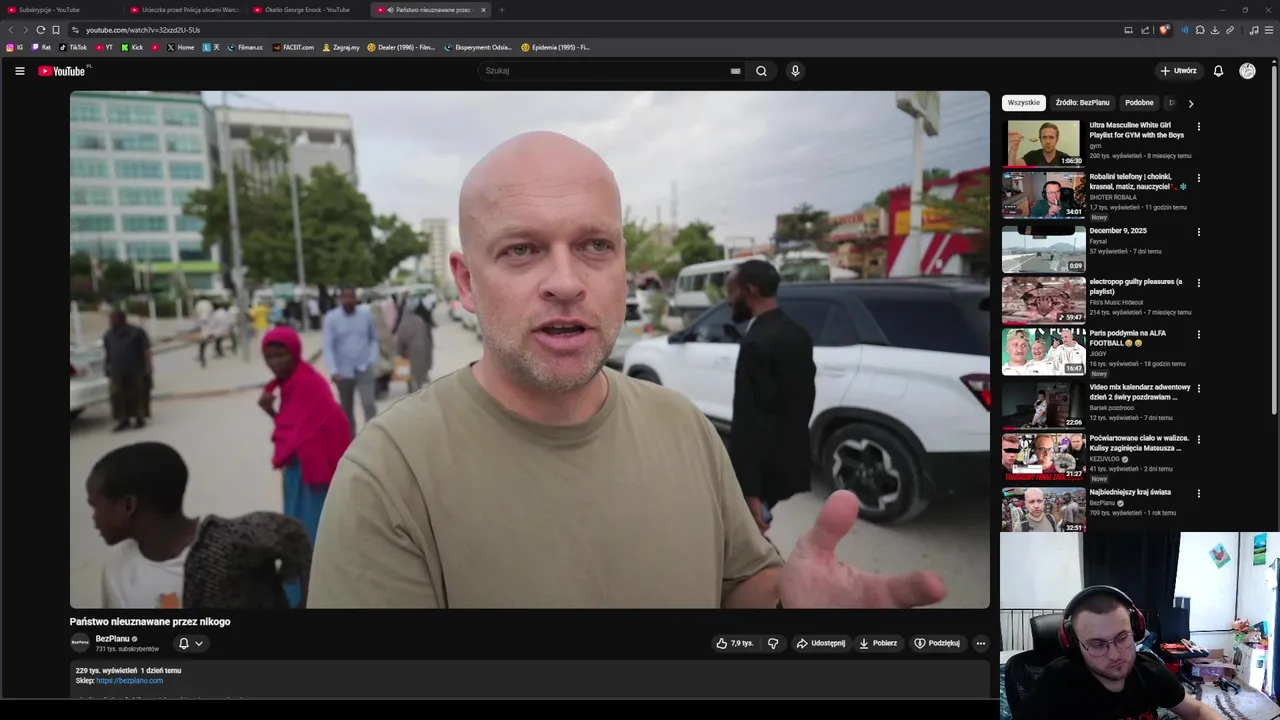This screenshot has width=1280, height=720.
Task: Click the browser bookmark icon
Action: tap(56, 30)
